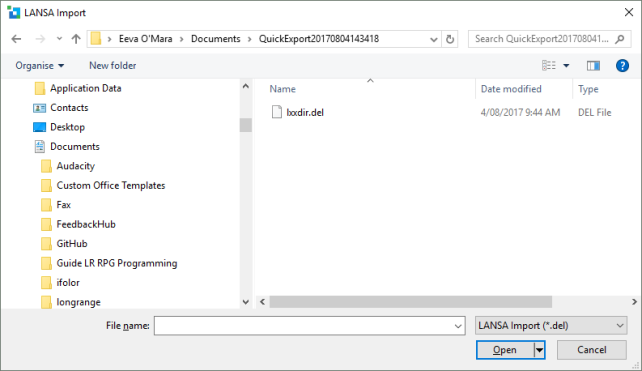This screenshot has width=642, height=371.
Task: Create a New folder
Action: point(113,66)
